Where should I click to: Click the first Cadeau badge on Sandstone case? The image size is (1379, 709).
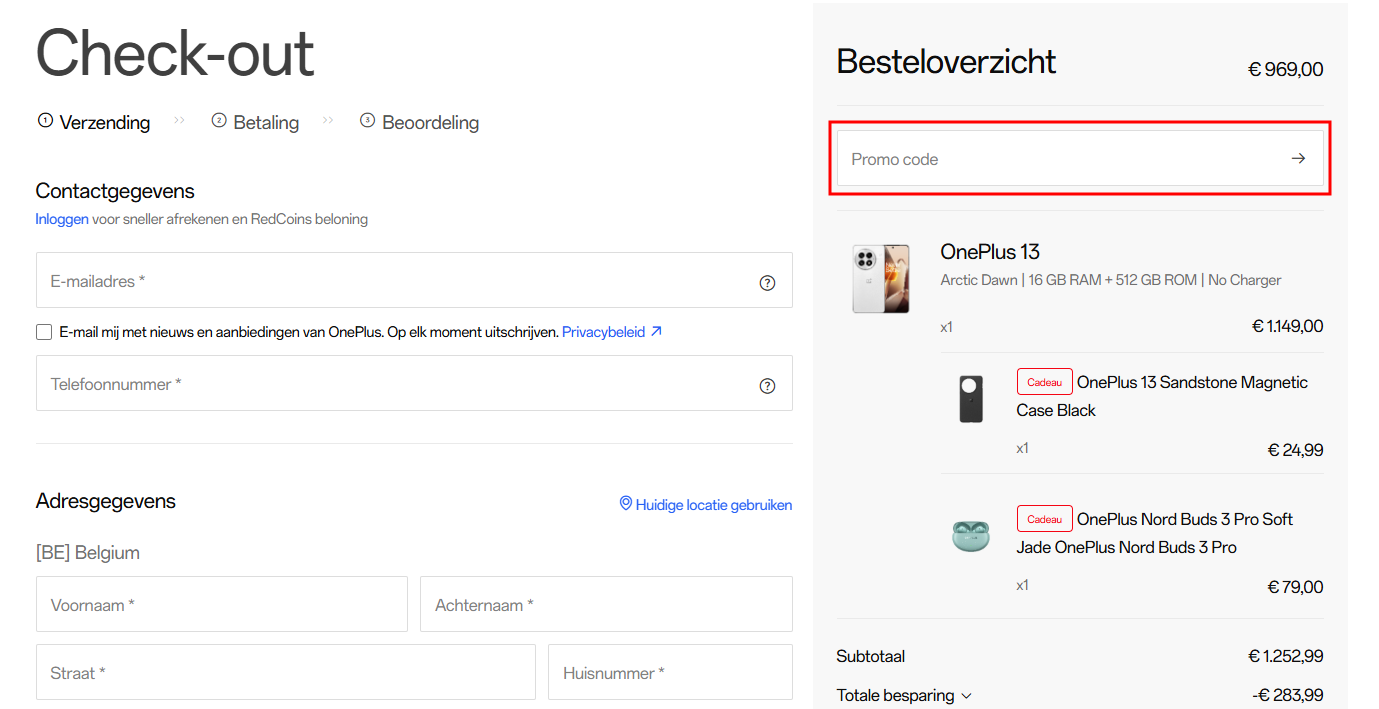point(1044,382)
